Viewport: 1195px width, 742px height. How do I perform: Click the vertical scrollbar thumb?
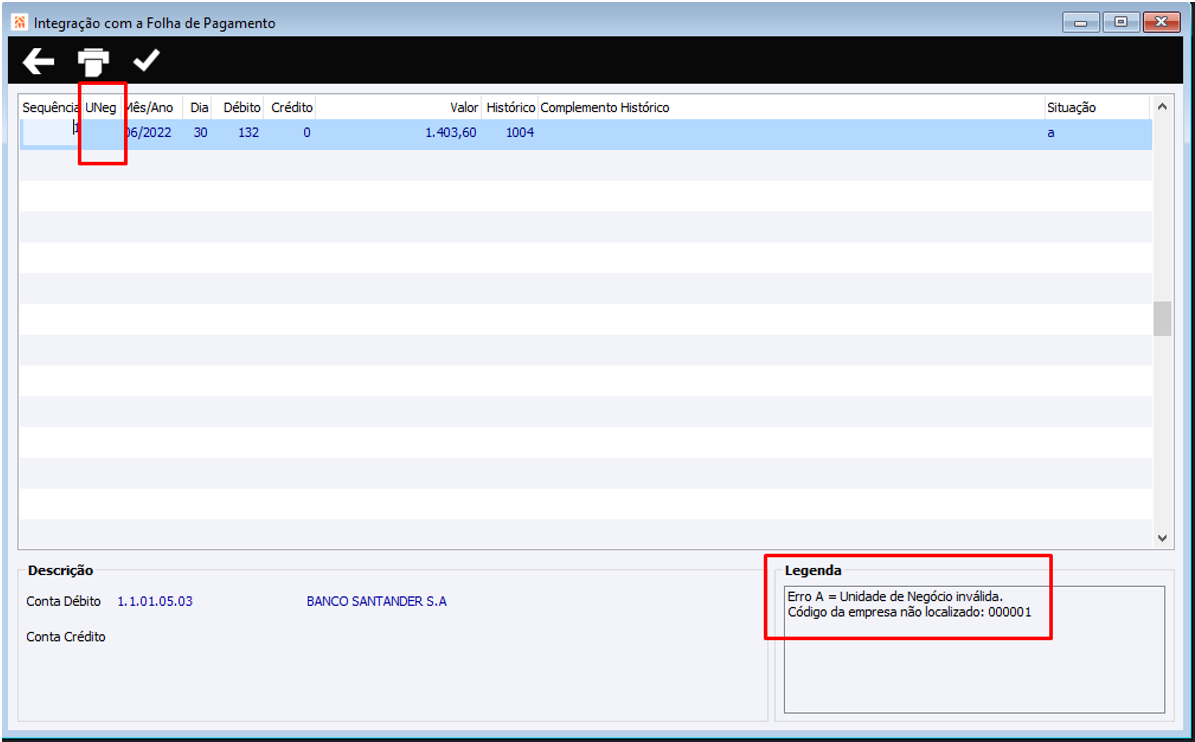pyautogui.click(x=1161, y=318)
